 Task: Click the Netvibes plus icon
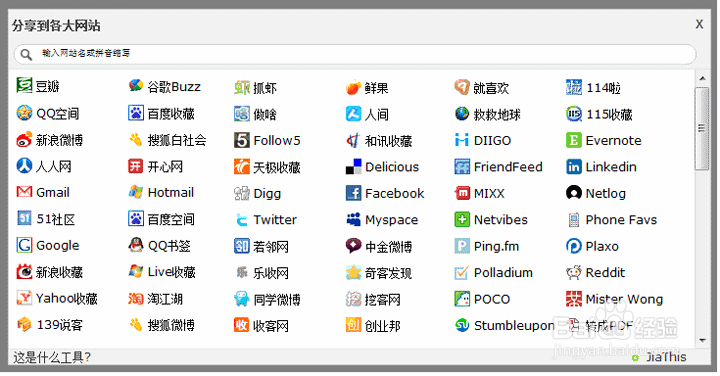tap(461, 219)
